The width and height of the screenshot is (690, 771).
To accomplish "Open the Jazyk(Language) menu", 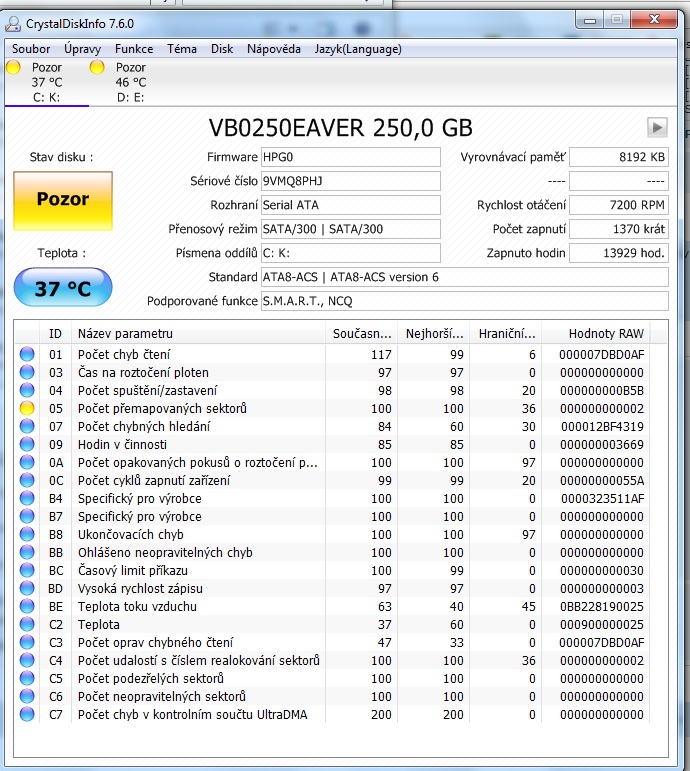I will (x=358, y=48).
